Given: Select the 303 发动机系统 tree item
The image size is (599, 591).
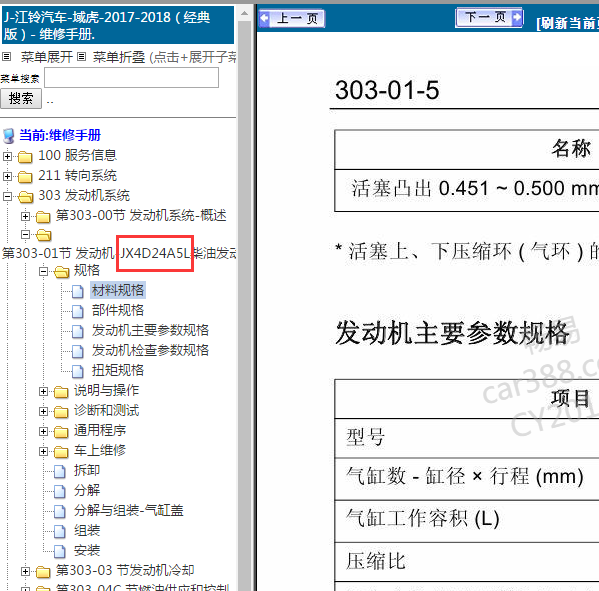Looking at the screenshot, I should [x=84, y=195].
